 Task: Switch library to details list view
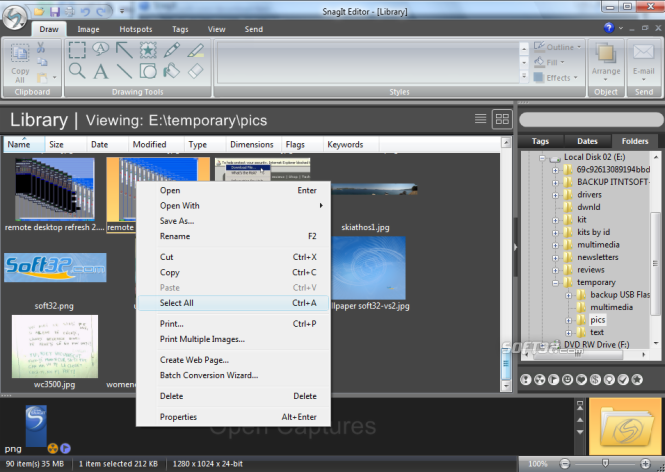[481, 119]
